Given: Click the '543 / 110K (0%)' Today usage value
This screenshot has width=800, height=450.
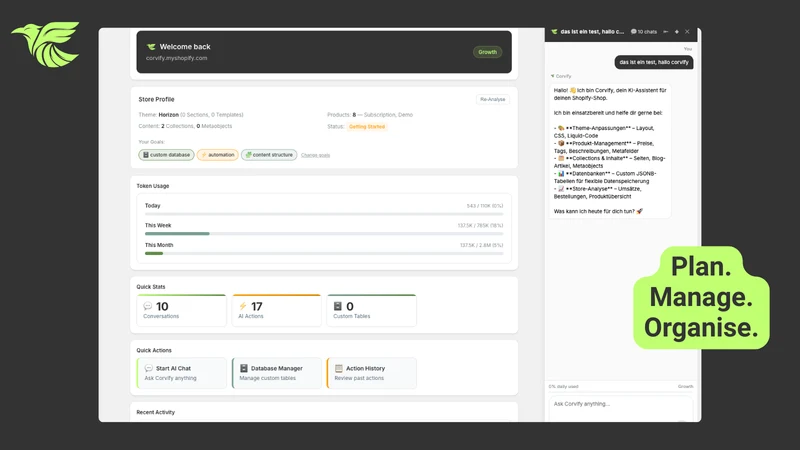Looking at the screenshot, I should pos(485,206).
